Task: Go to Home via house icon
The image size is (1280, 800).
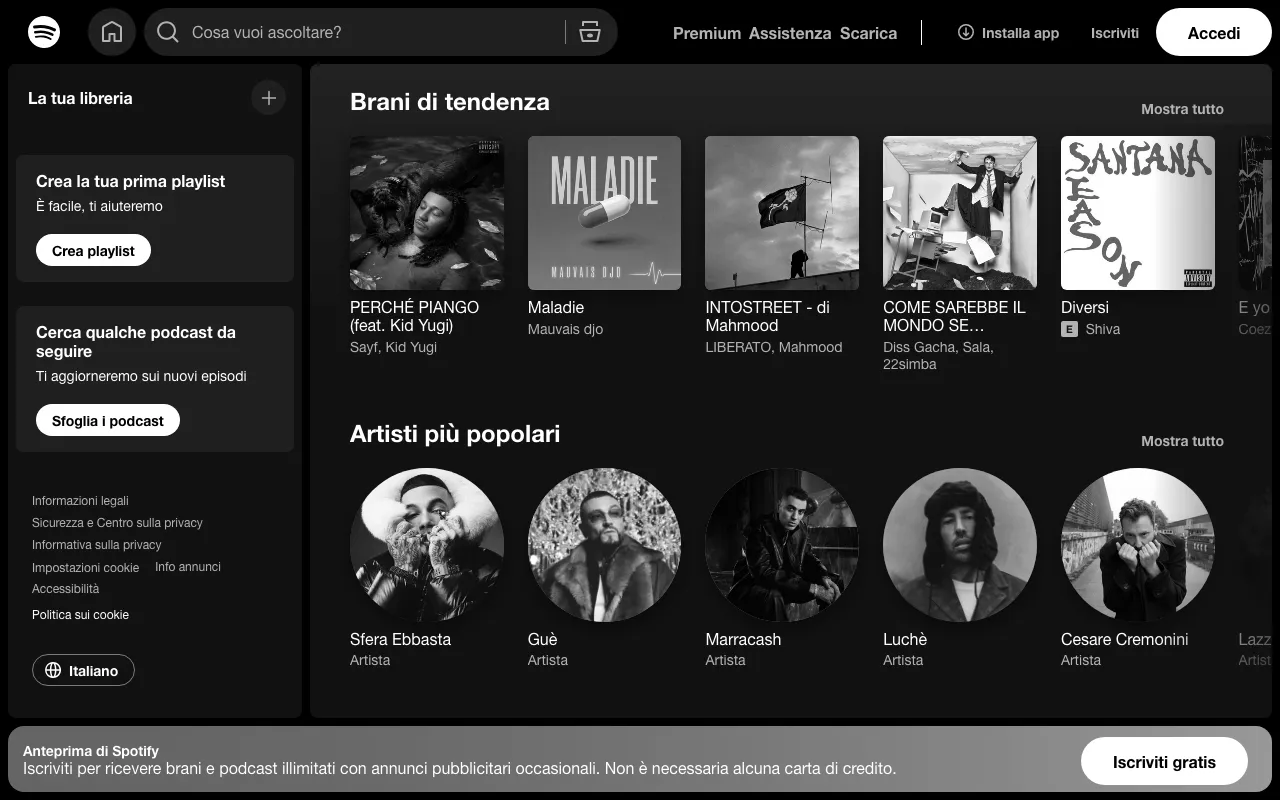Action: point(112,32)
